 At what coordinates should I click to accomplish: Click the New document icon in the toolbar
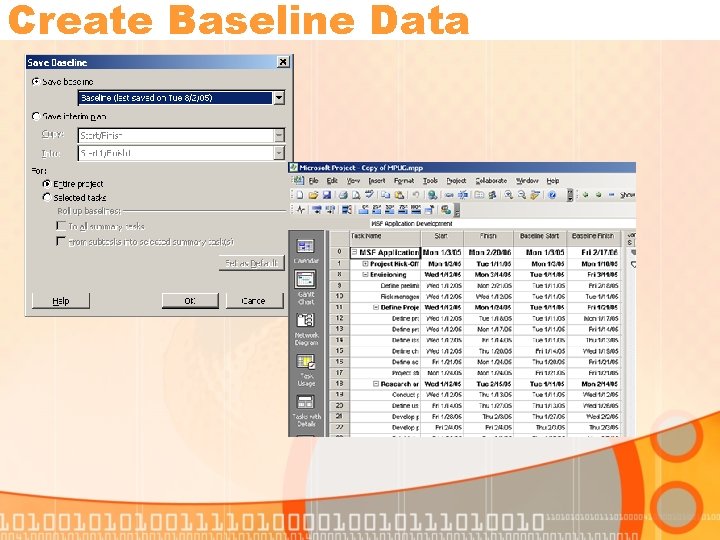point(300,195)
